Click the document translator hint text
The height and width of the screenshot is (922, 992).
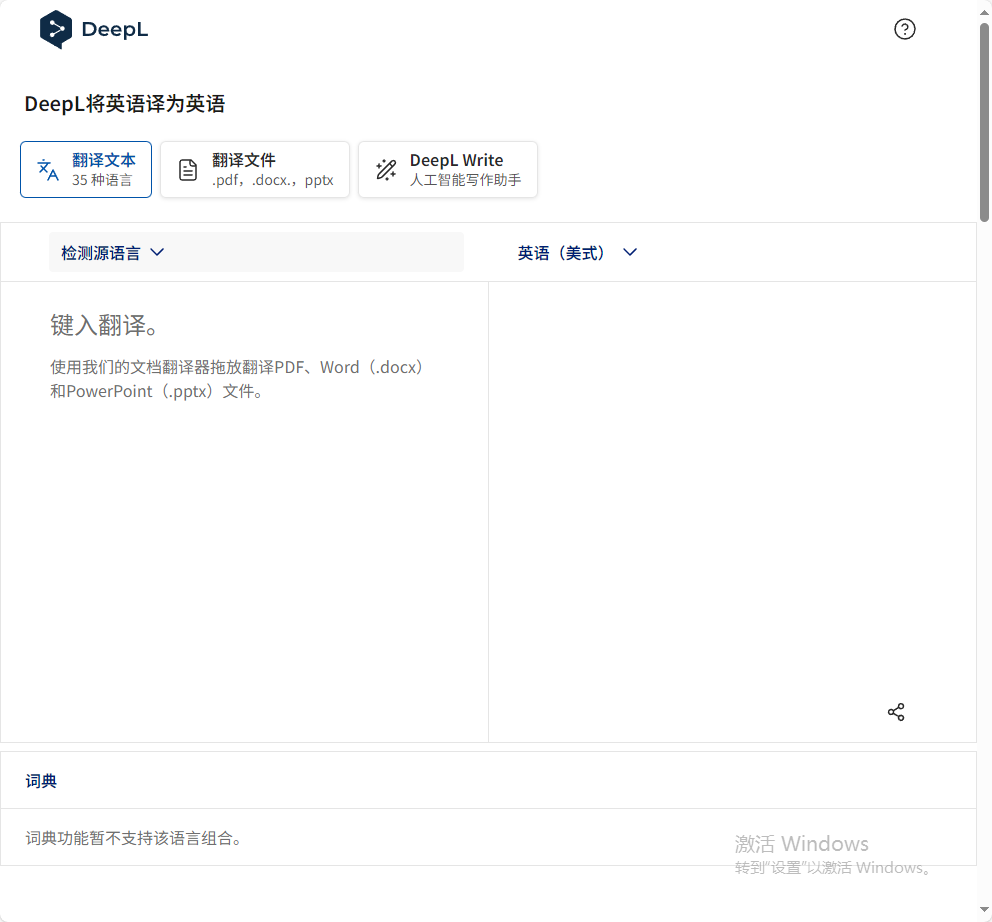point(237,379)
